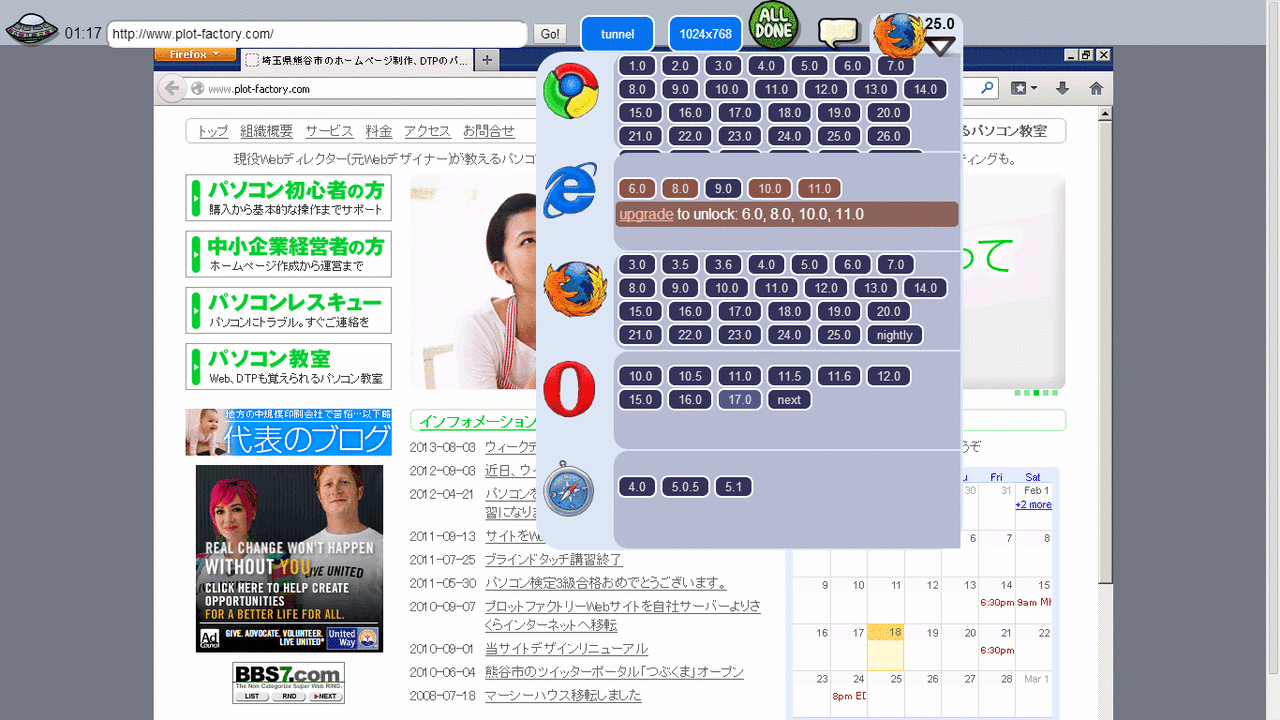Image resolution: width=1280 pixels, height=720 pixels.
Task: Select the Opera browser icon
Action: click(569, 389)
